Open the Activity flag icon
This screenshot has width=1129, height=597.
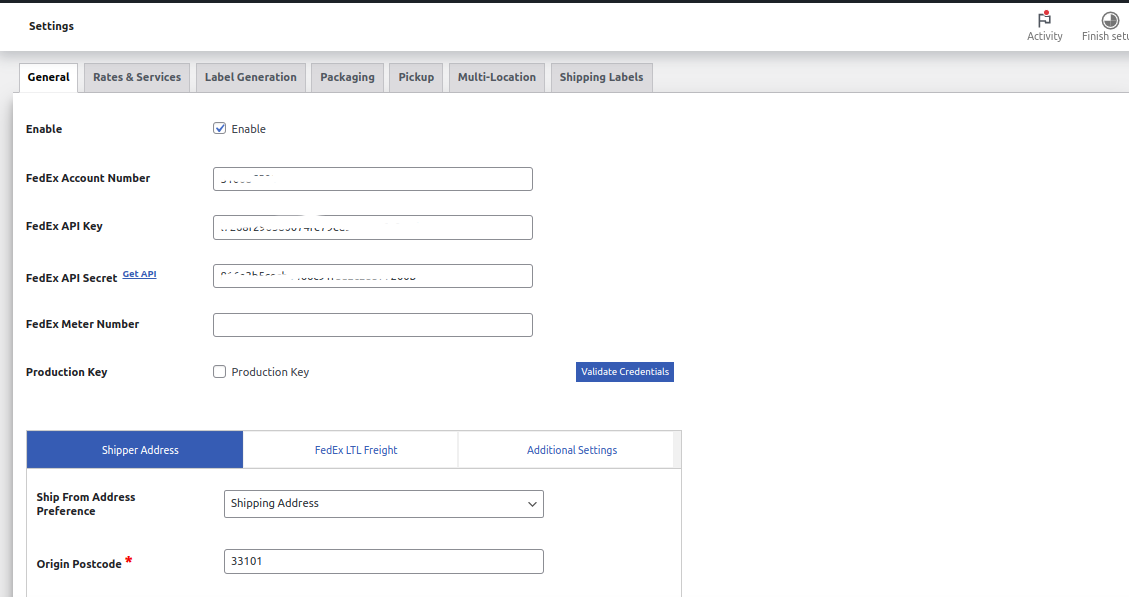1044,21
